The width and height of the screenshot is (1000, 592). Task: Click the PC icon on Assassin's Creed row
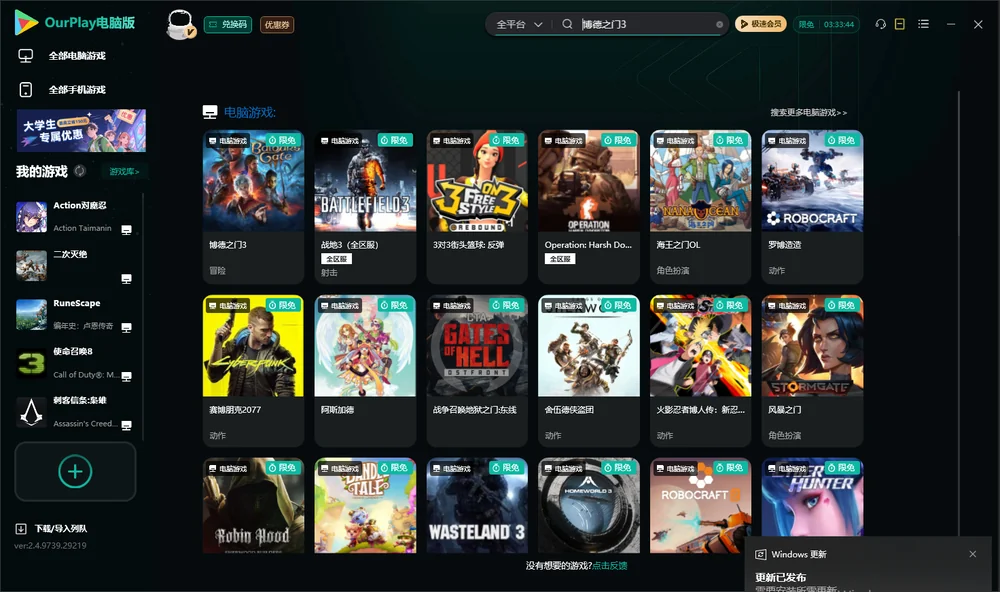pyautogui.click(x=126, y=426)
